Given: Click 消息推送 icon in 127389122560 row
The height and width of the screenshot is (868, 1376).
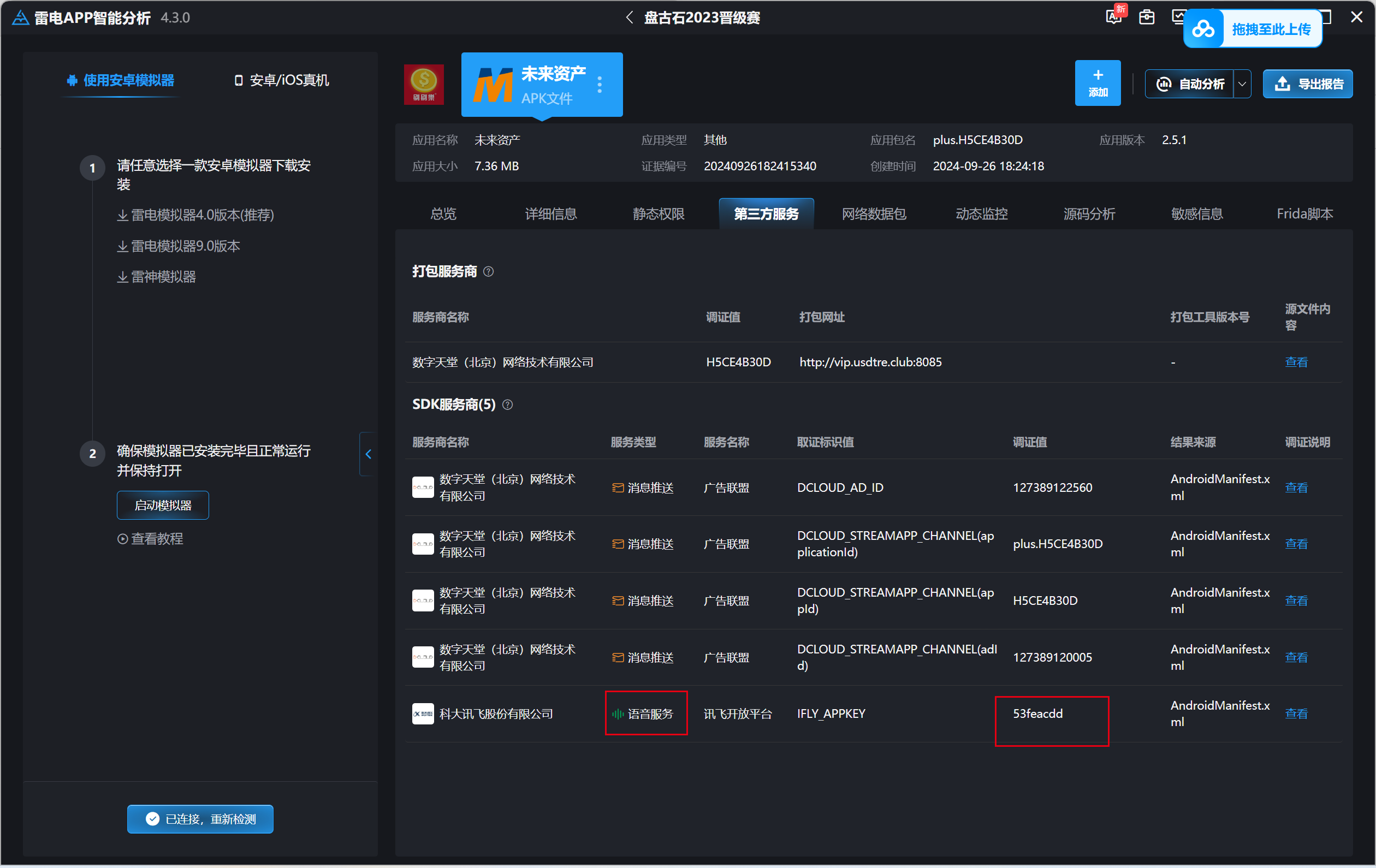Looking at the screenshot, I should pyautogui.click(x=617, y=487).
